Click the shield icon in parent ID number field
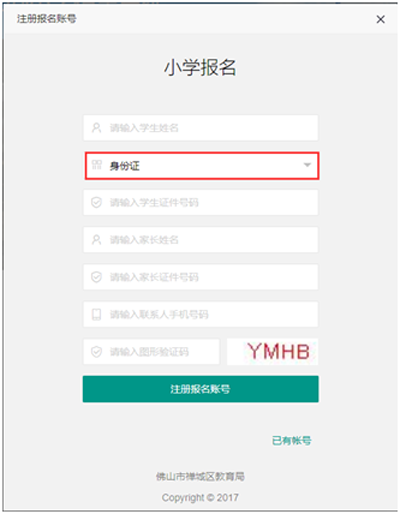 97,277
